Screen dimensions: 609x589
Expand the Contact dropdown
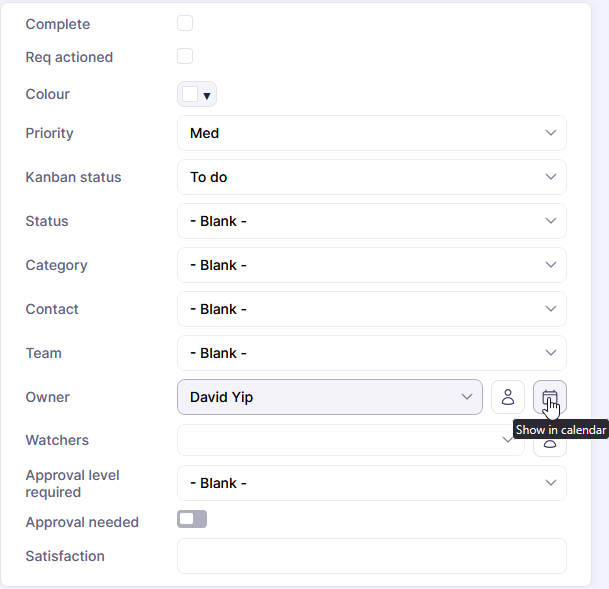[x=371, y=309]
